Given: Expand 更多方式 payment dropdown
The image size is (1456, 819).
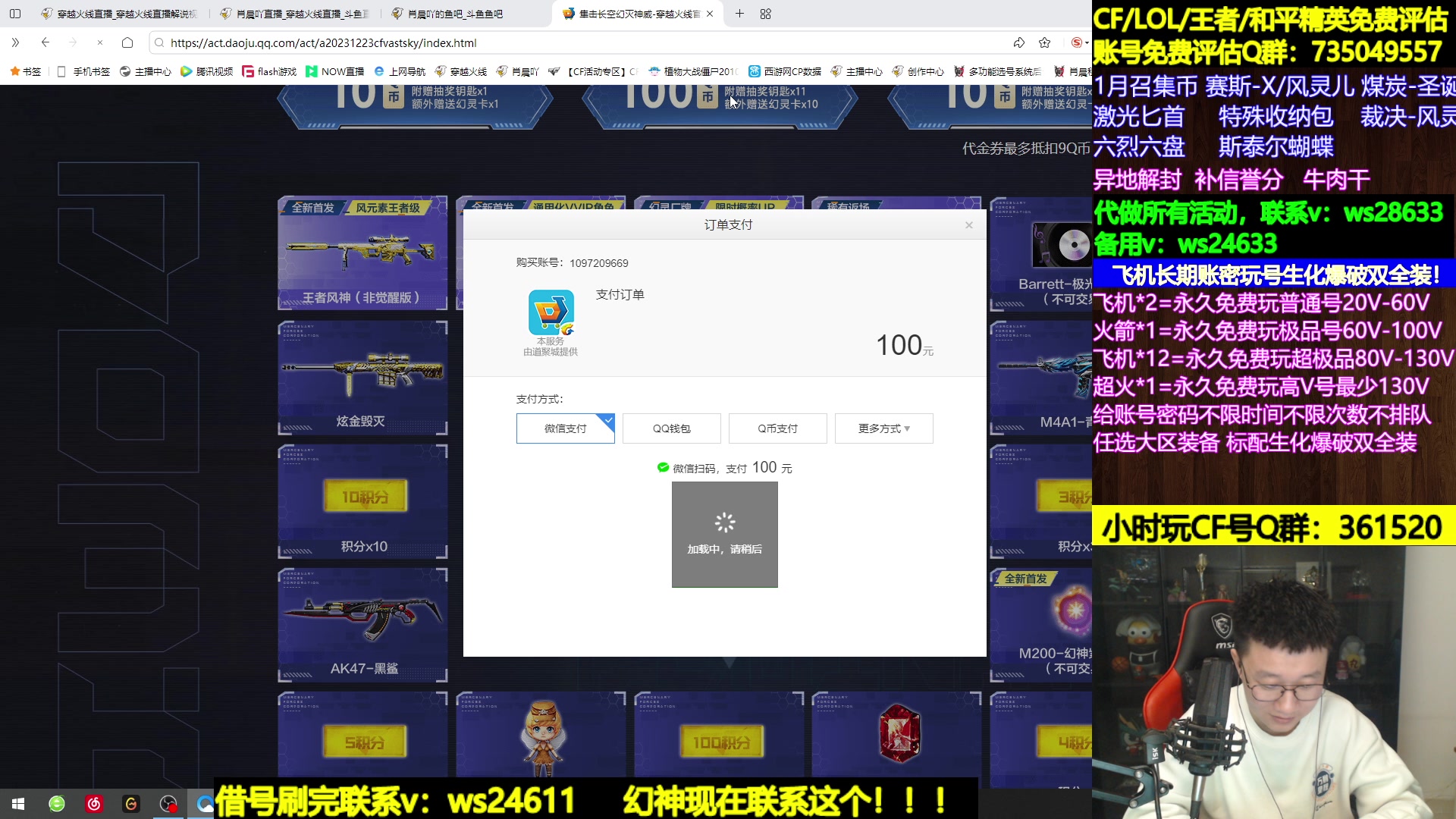Looking at the screenshot, I should click(884, 428).
